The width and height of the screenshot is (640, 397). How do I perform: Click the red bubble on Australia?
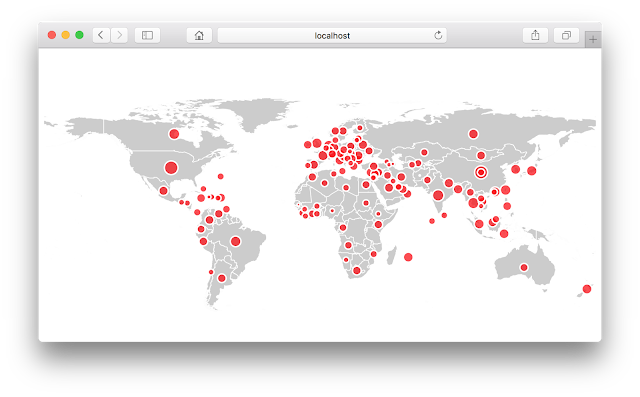point(524,268)
